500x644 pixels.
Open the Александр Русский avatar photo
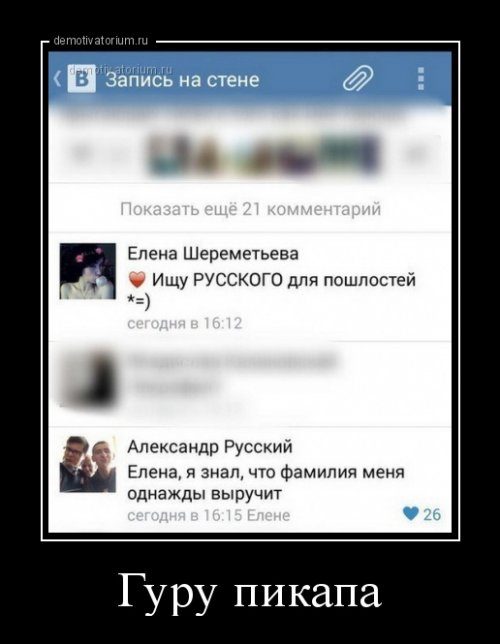pyautogui.click(x=88, y=464)
